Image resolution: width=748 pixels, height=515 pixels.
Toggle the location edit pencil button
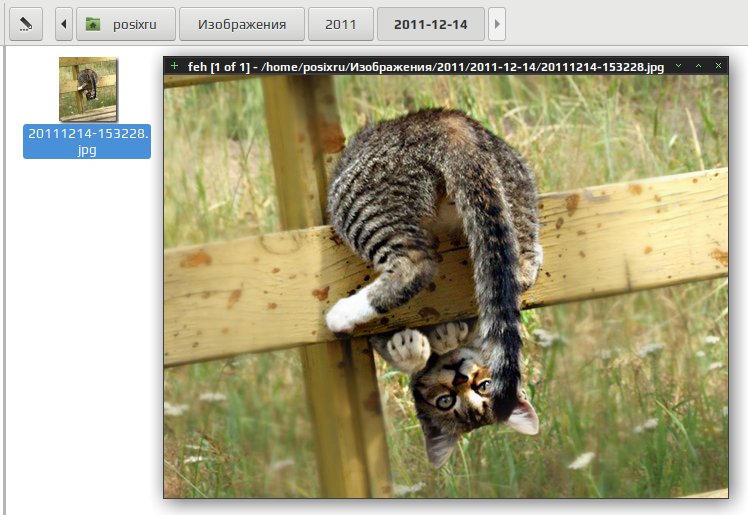coord(26,24)
